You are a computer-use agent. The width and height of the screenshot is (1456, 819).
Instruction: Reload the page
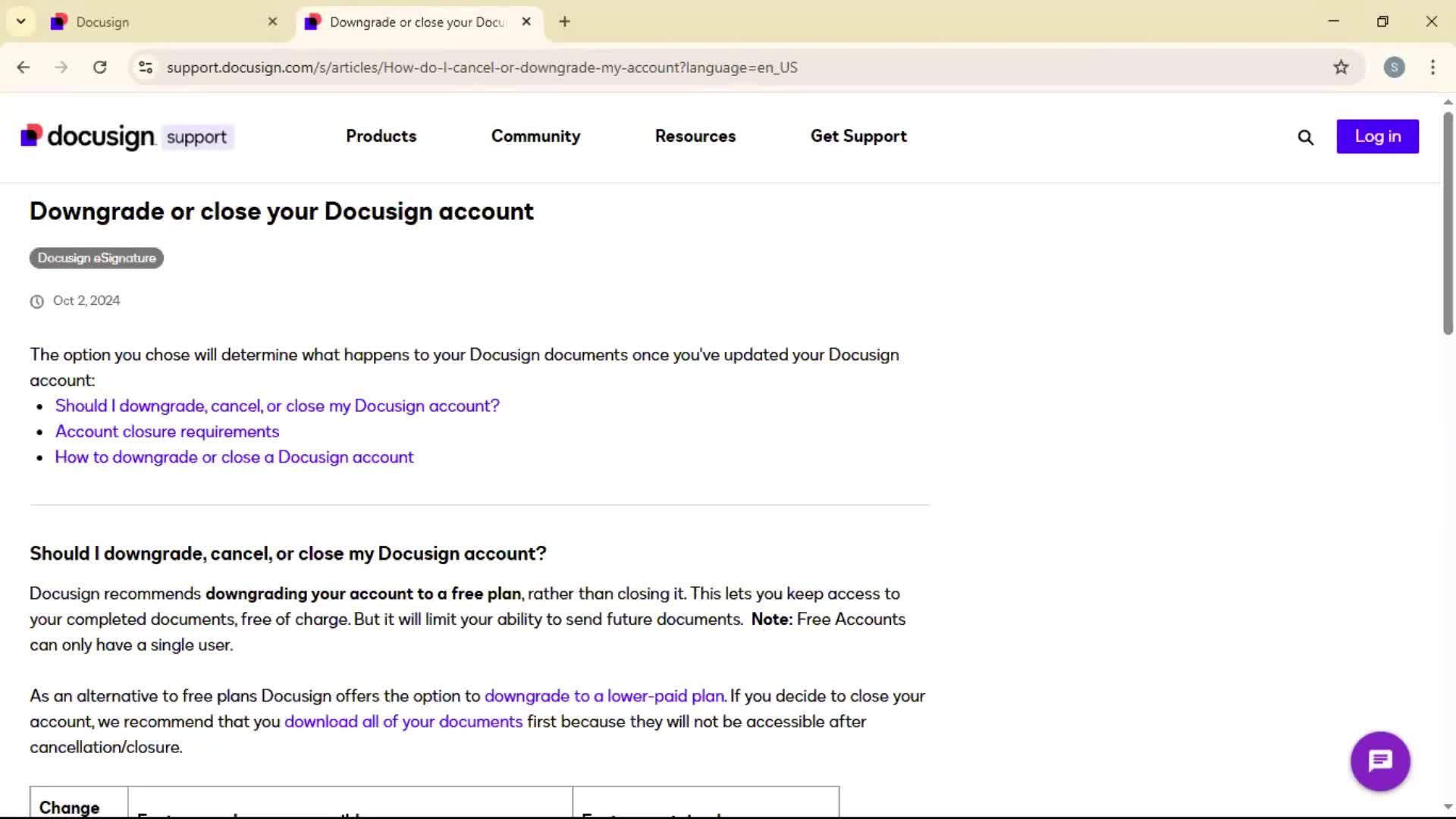click(x=99, y=67)
